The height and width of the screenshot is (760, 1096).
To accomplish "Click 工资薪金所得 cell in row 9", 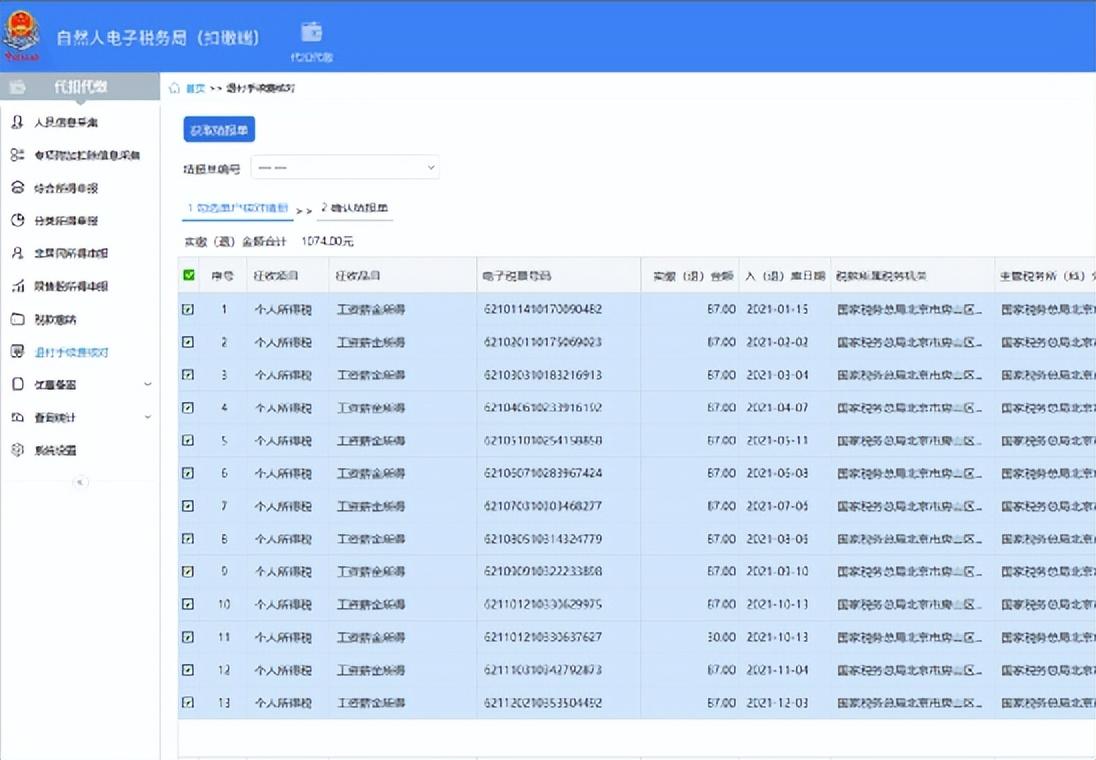I will coord(371,571).
